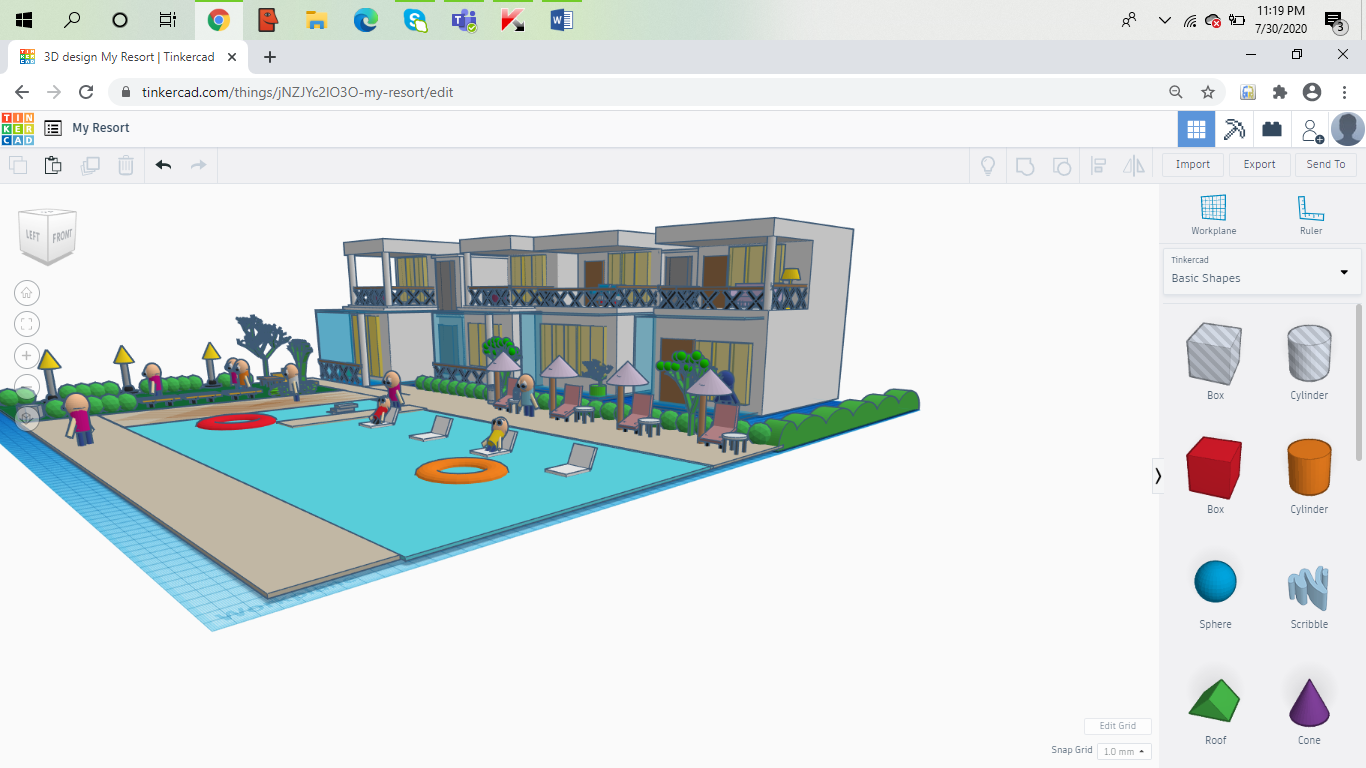Click the Show all lightbulb icon
The height and width of the screenshot is (768, 1366).
tap(988, 166)
